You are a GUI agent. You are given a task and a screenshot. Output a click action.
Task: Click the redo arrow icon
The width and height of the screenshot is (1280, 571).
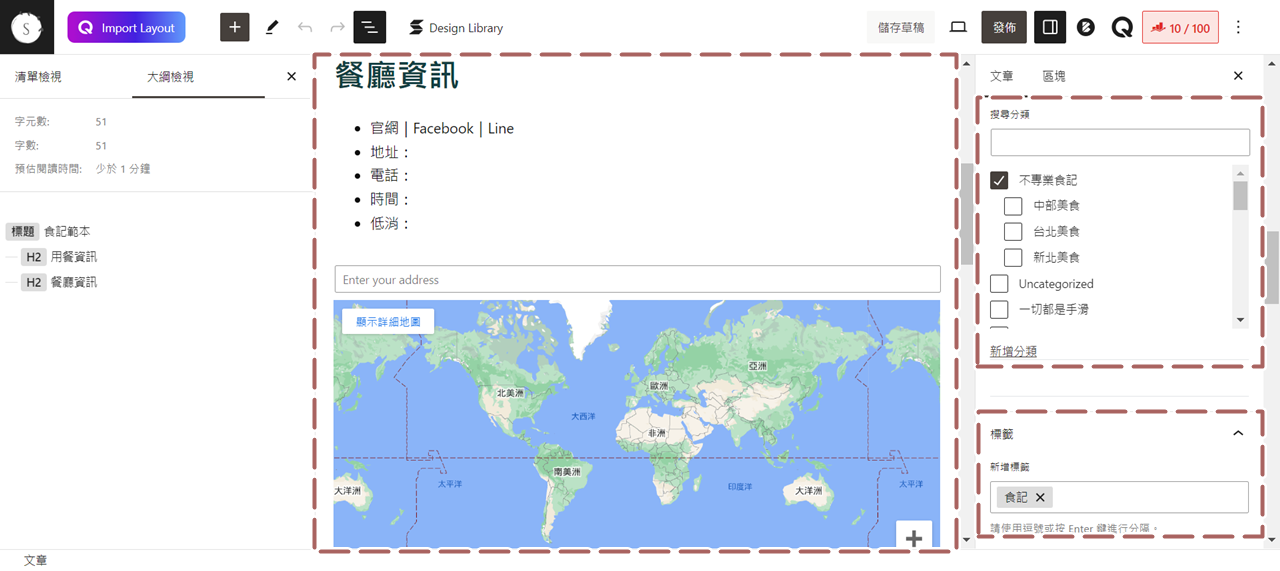pyautogui.click(x=337, y=27)
